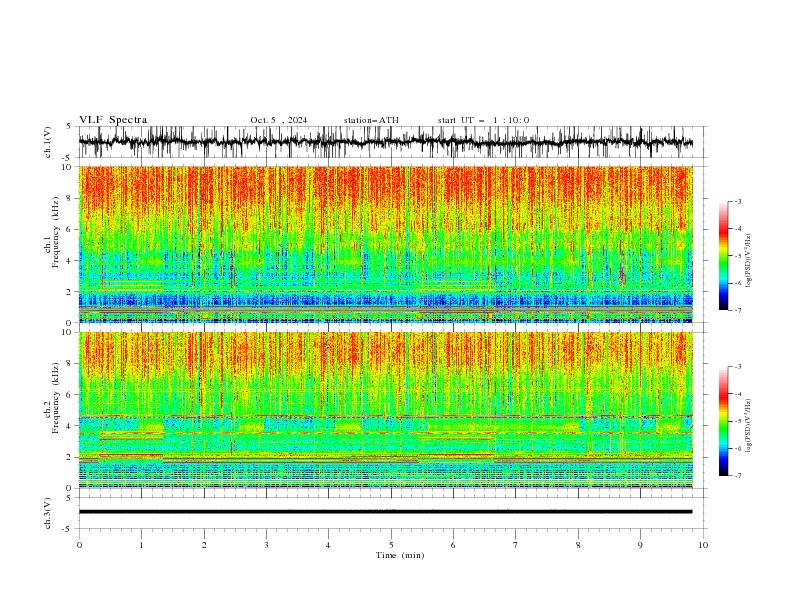Click the "start UT = 1 :10: 0" label
The image size is (792, 612).
[x=483, y=120]
